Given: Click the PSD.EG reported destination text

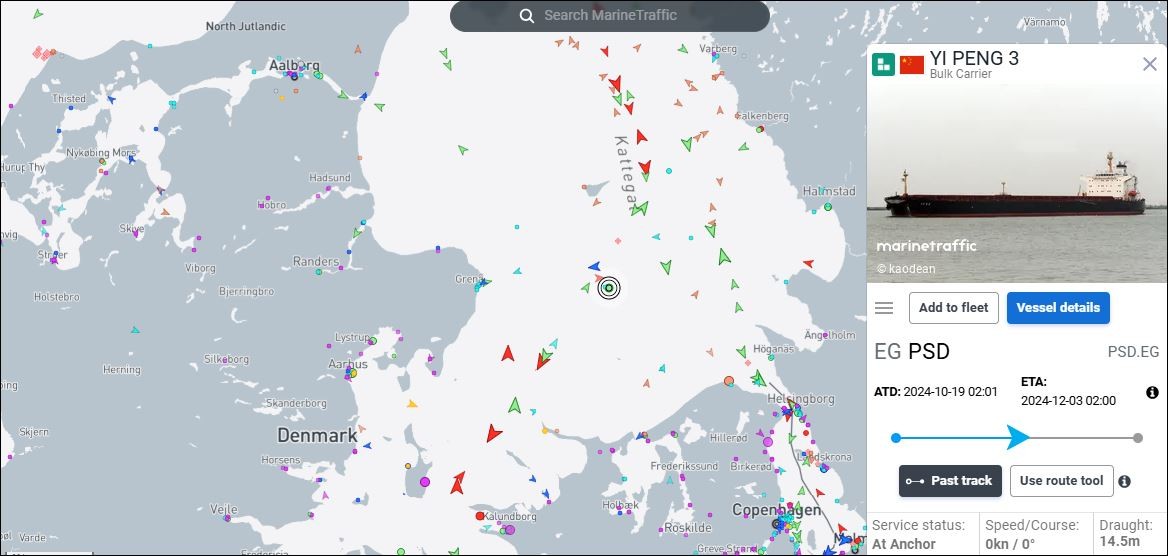Looking at the screenshot, I should (1133, 352).
